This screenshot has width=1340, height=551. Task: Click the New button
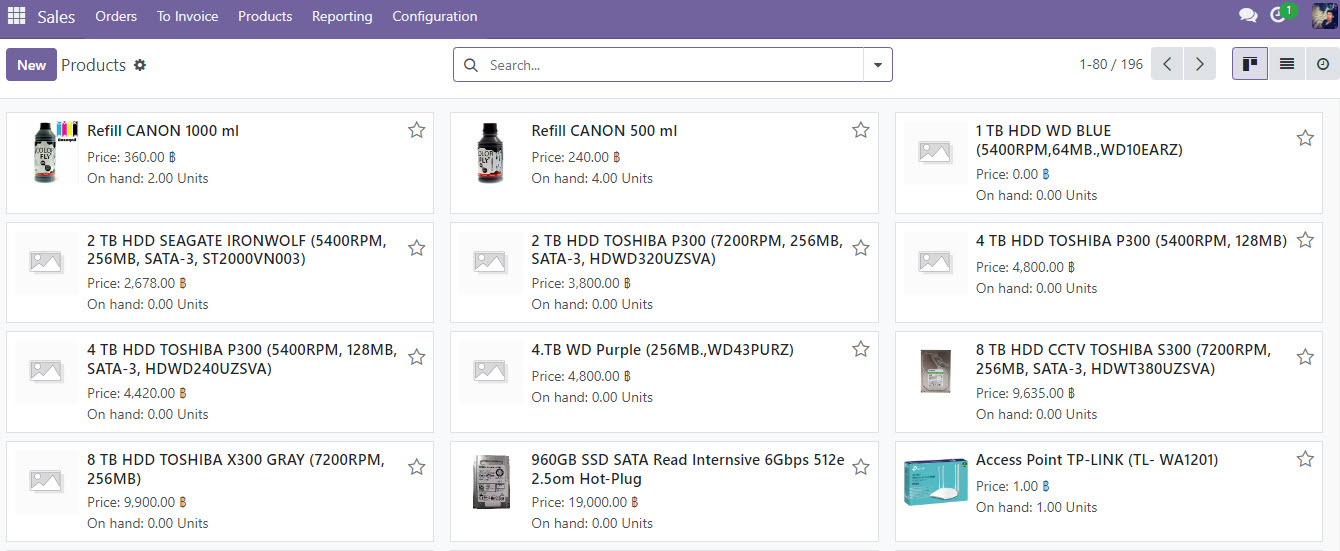[x=31, y=65]
